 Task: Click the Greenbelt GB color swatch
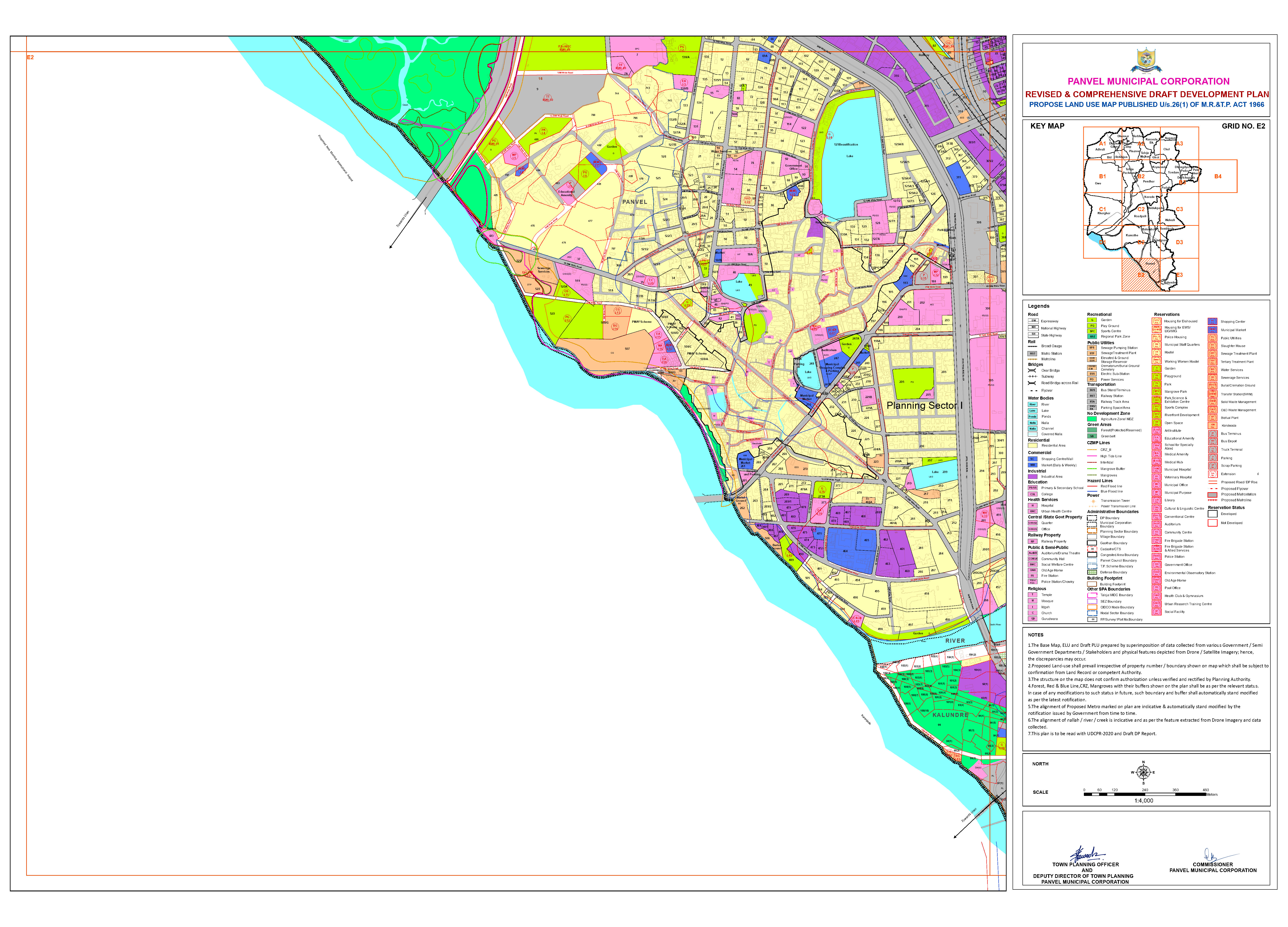click(x=1092, y=436)
